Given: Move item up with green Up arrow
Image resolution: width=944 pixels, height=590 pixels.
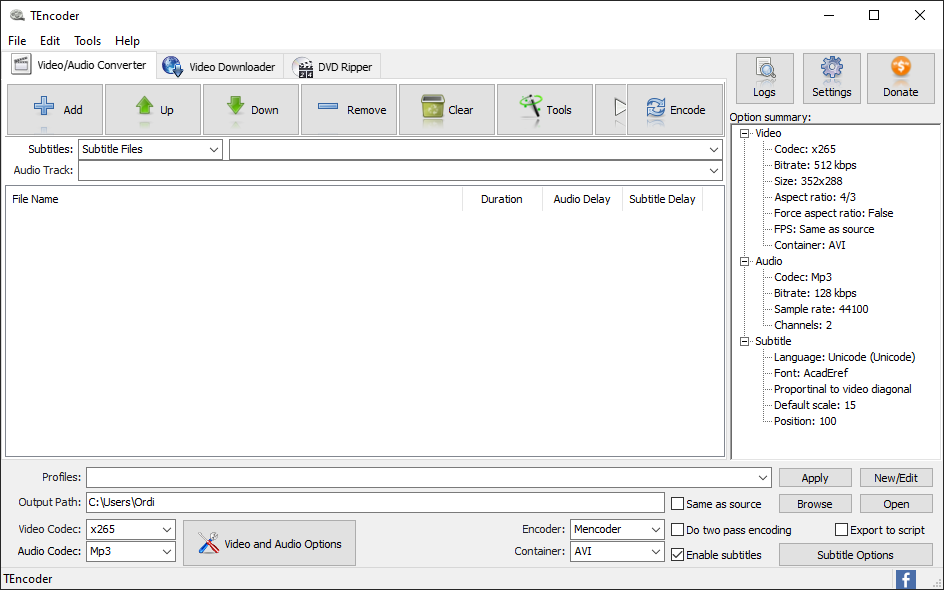Looking at the screenshot, I should coord(153,110).
